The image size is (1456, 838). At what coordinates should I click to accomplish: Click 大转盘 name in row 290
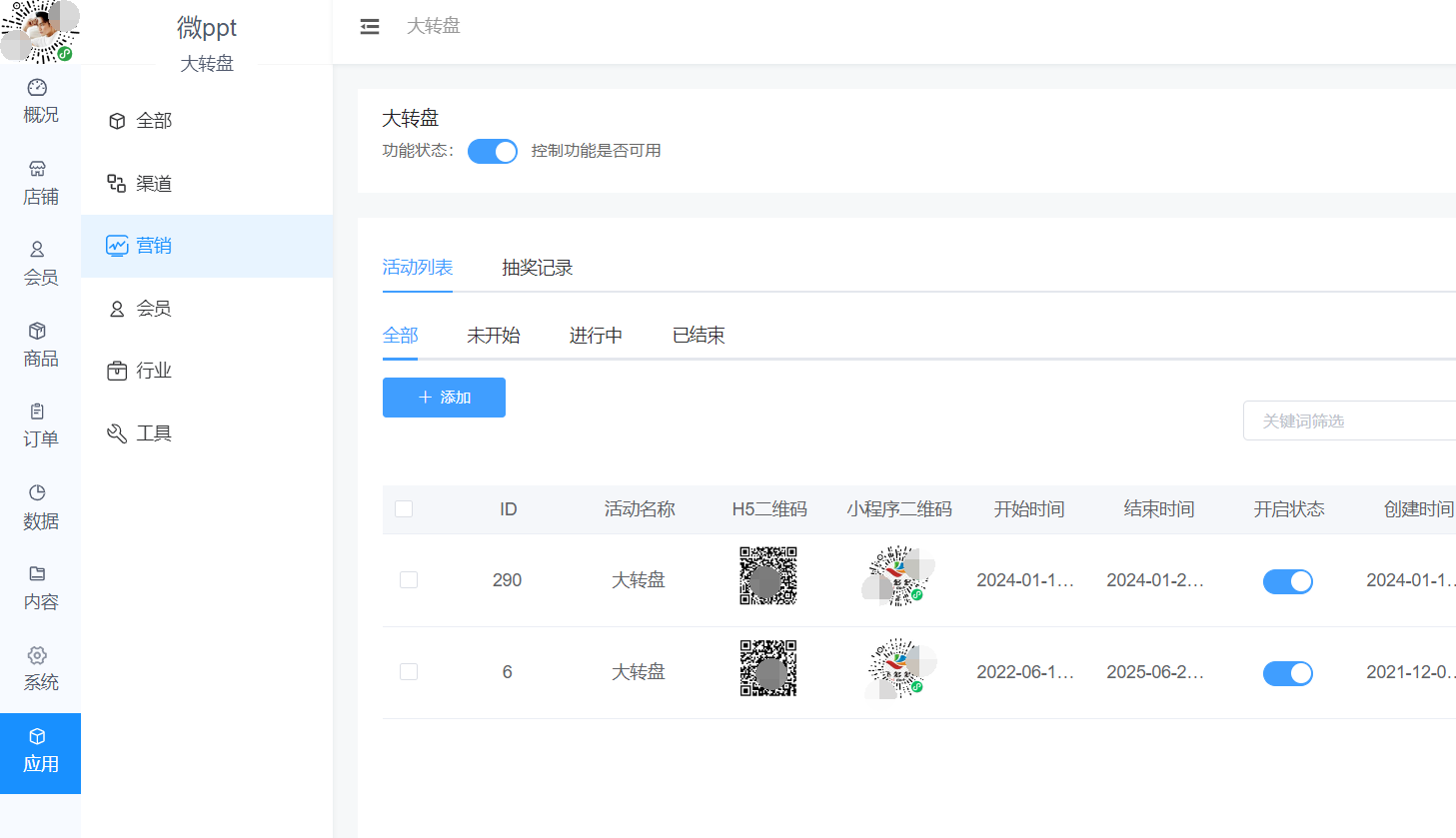[x=639, y=580]
